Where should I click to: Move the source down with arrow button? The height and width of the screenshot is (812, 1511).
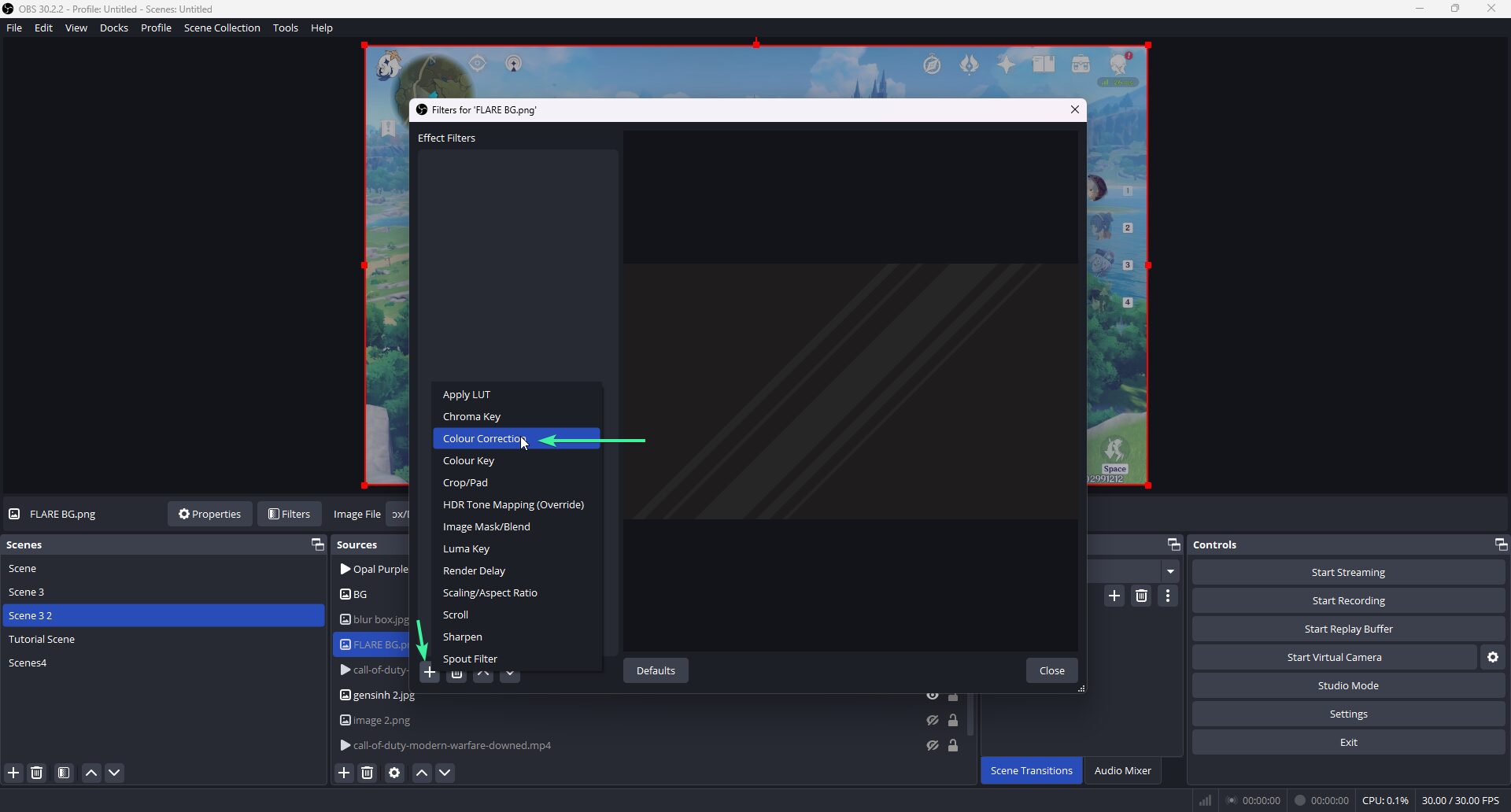(445, 773)
